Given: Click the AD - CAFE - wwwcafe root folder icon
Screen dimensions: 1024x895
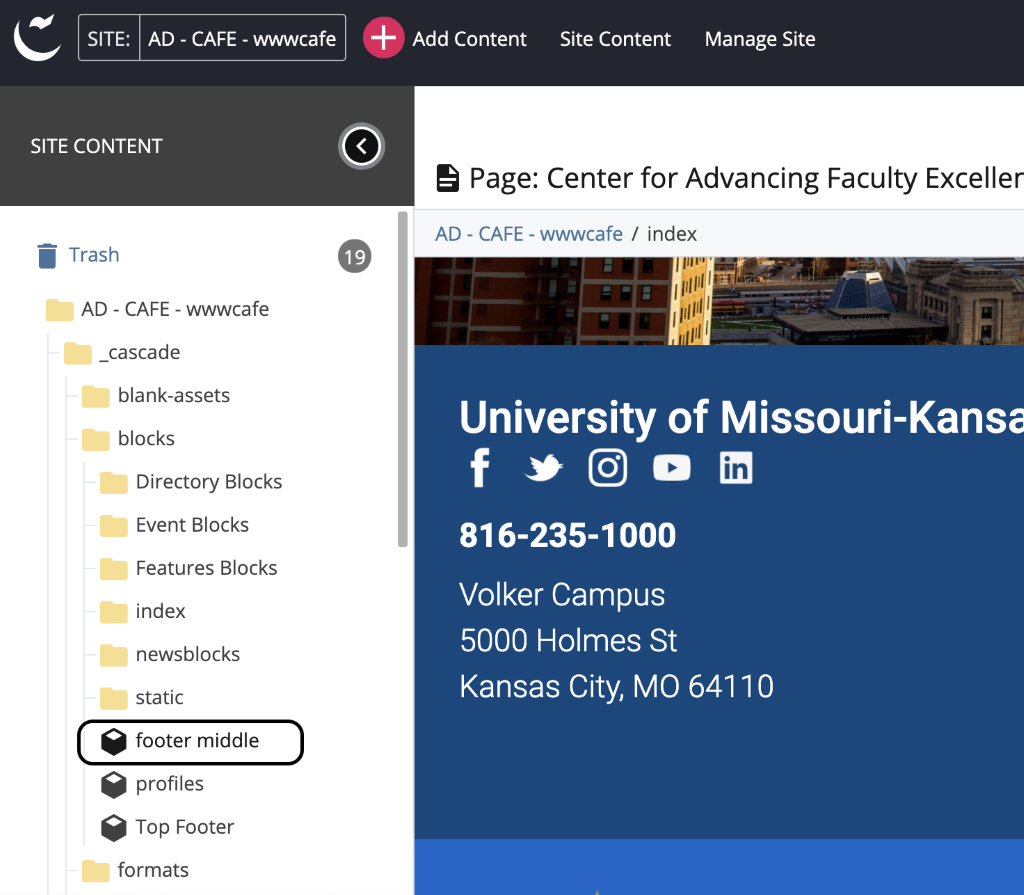Looking at the screenshot, I should pos(59,310).
